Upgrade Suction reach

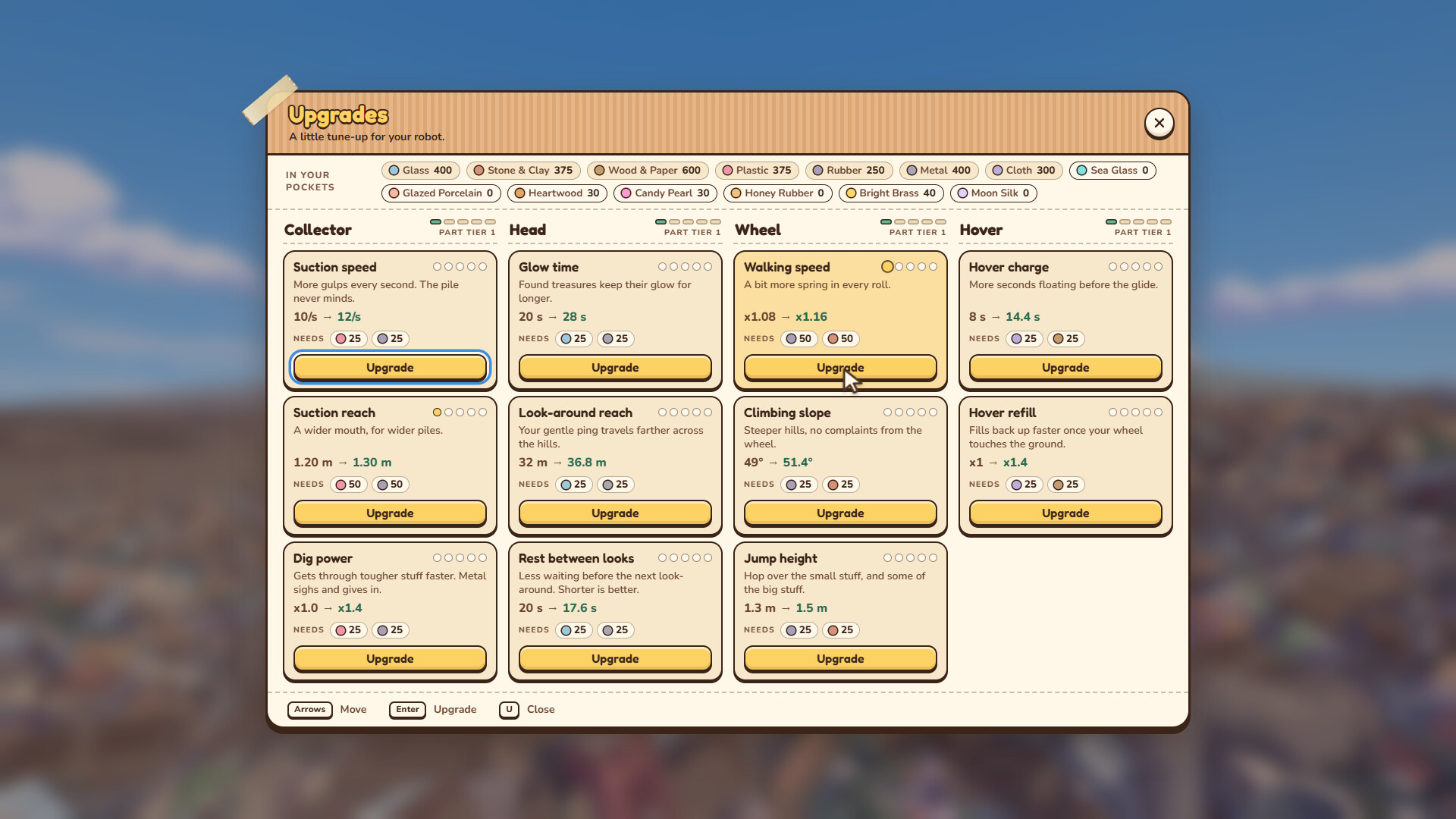pyautogui.click(x=390, y=513)
